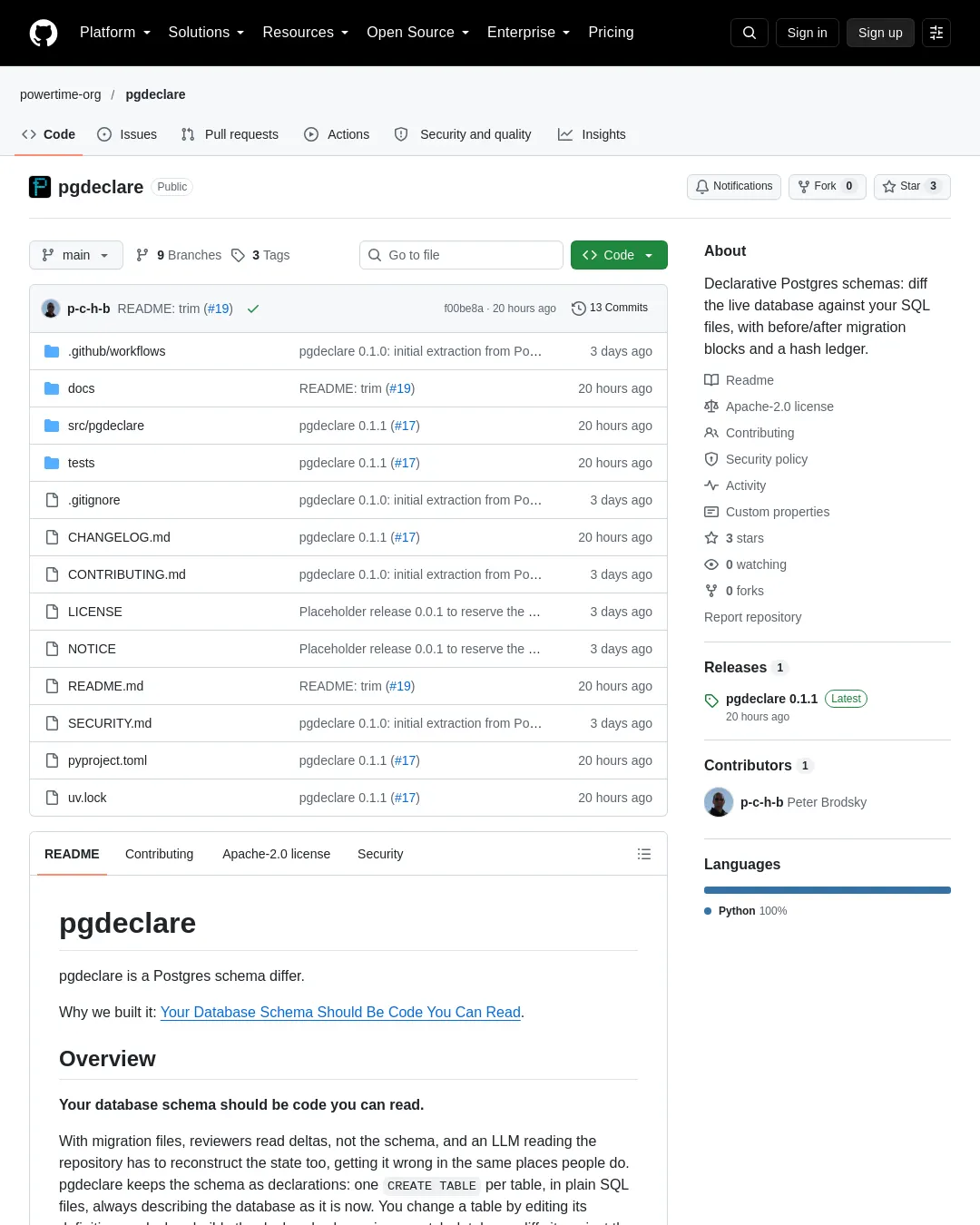Select the Contributing README tab
Viewport: 980px width, 1225px height.
click(x=160, y=854)
